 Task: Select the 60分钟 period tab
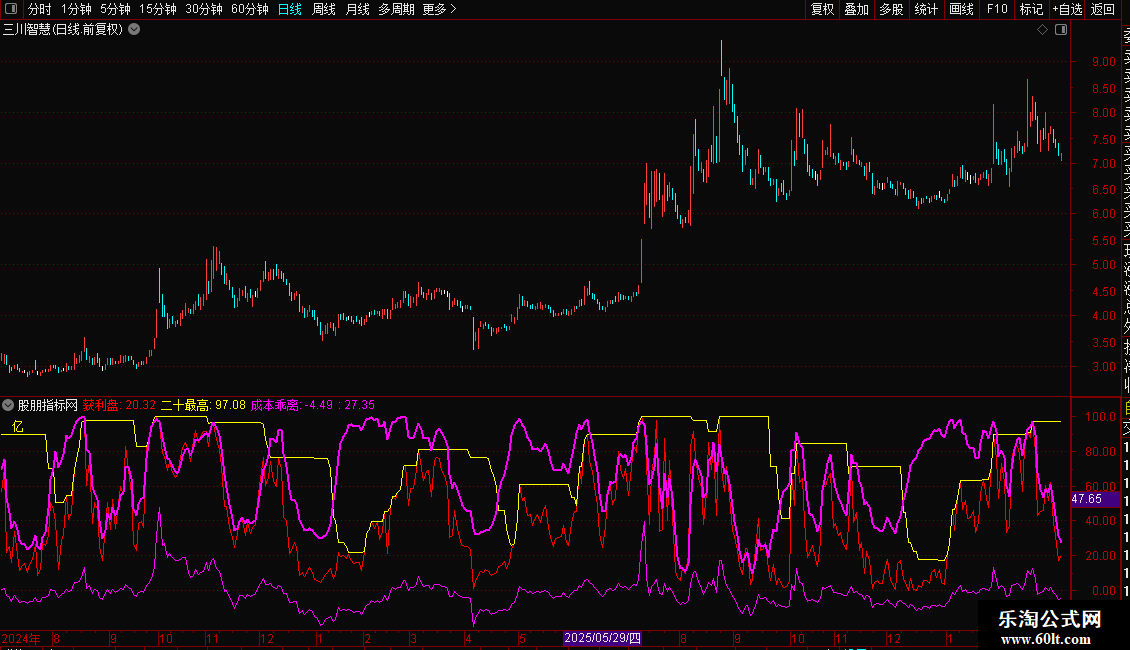click(249, 9)
